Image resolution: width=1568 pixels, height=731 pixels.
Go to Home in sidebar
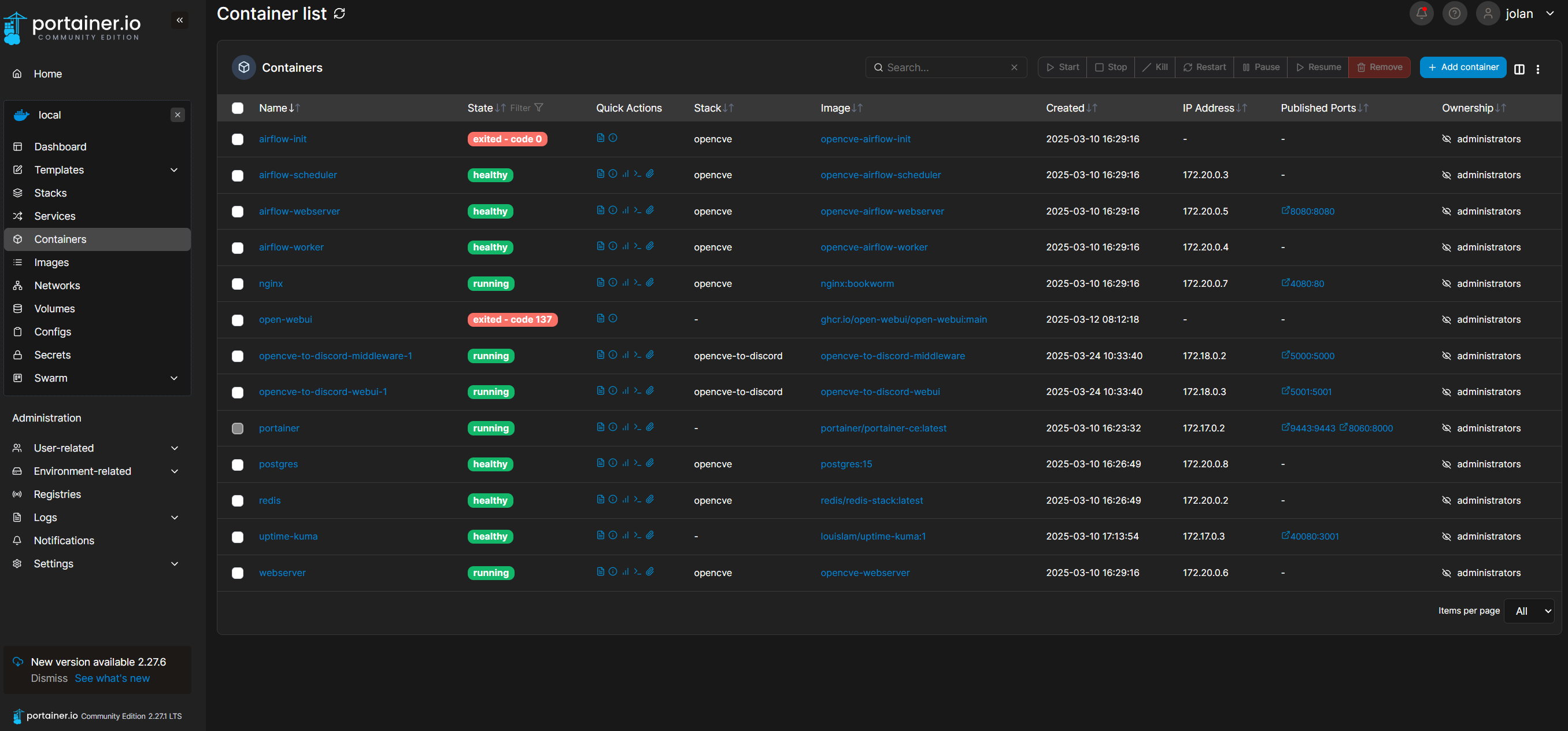[97, 73]
